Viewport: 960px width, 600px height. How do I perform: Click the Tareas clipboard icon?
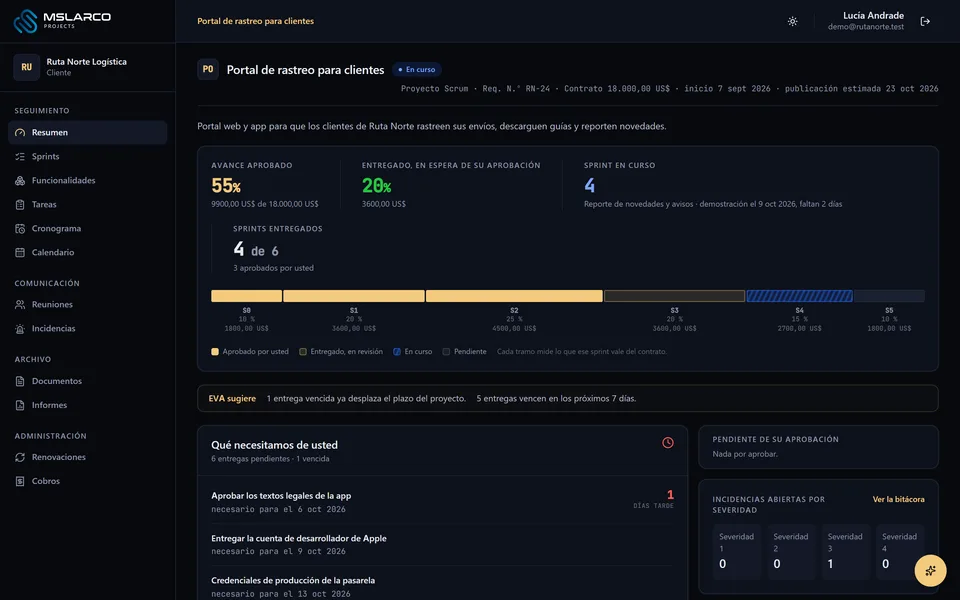pos(20,204)
